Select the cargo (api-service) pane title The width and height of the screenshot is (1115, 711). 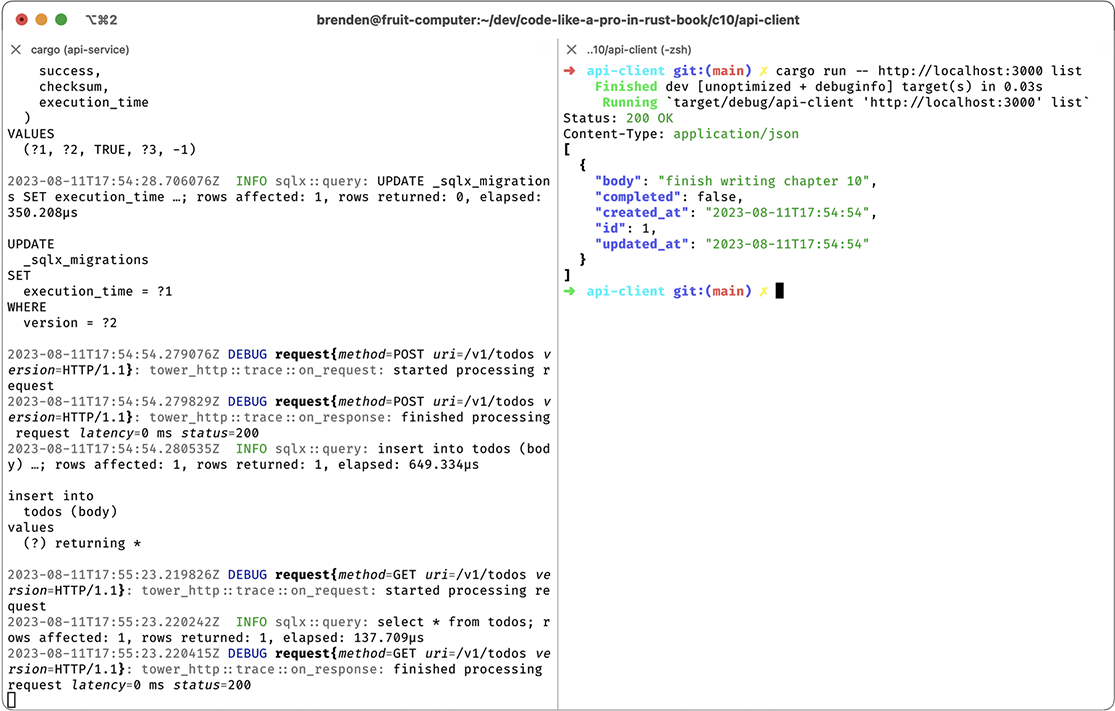click(x=80, y=50)
